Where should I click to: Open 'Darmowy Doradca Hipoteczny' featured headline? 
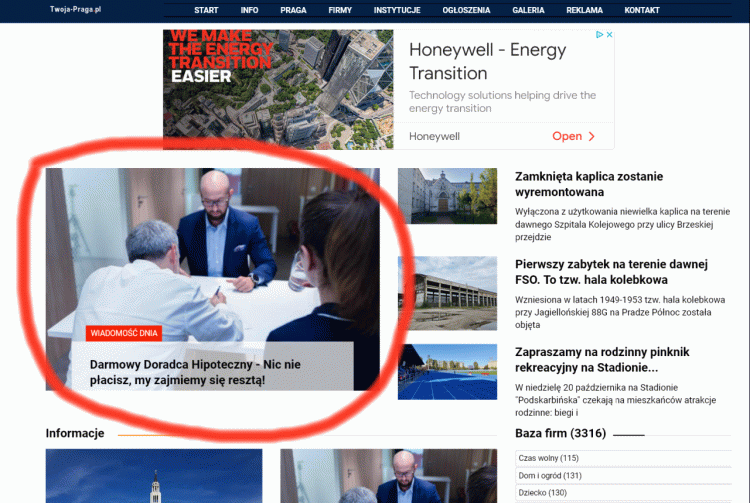coord(195,372)
